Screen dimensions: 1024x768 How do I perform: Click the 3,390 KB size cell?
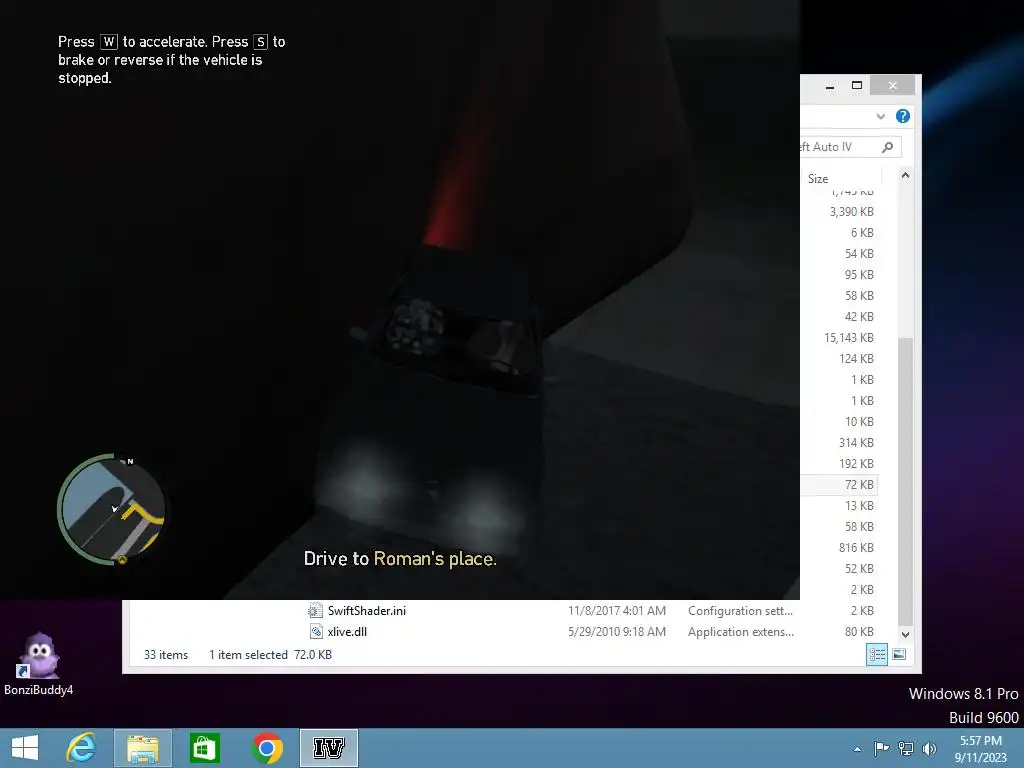pos(852,212)
